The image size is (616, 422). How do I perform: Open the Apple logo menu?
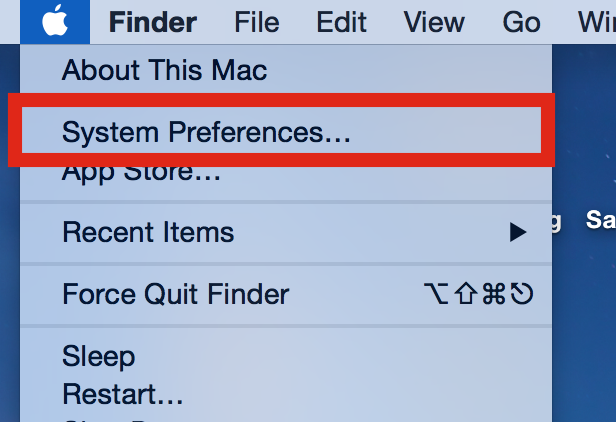(x=55, y=22)
